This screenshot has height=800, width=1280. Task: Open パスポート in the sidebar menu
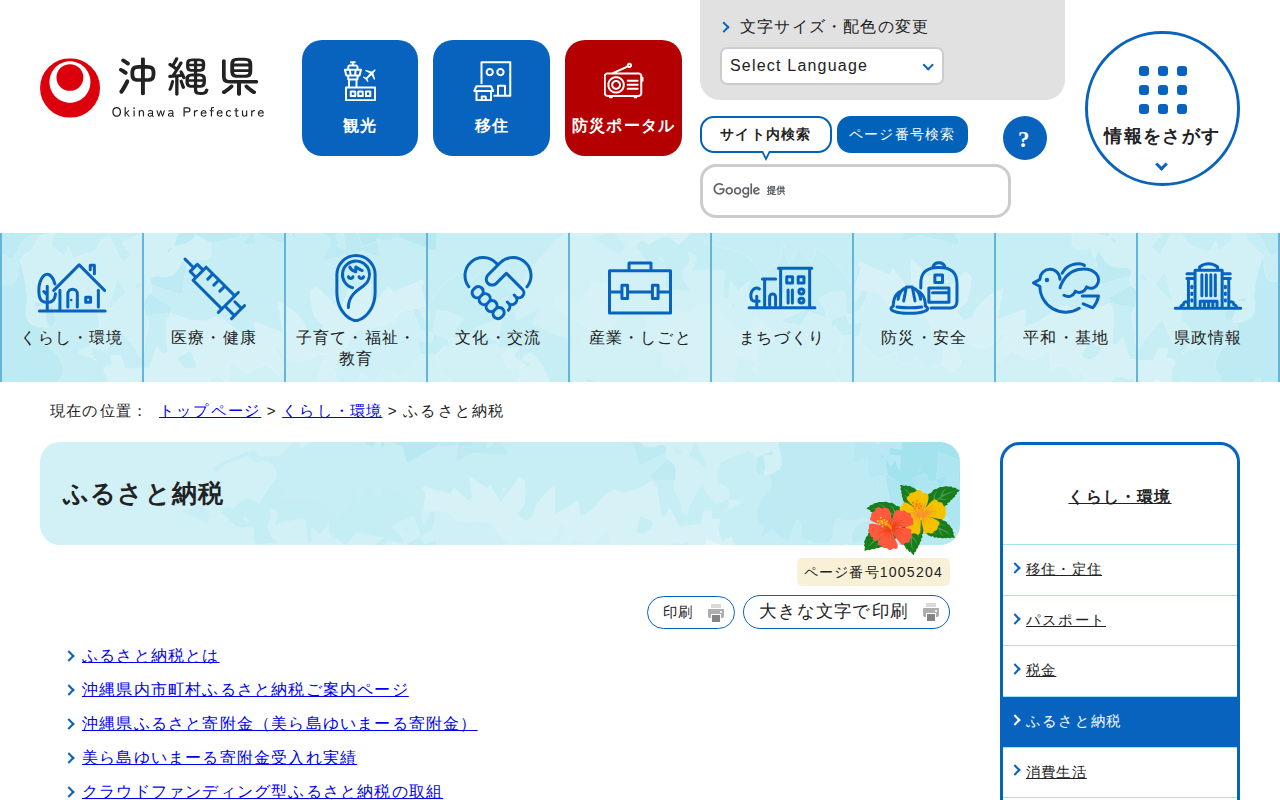[x=1066, y=620]
